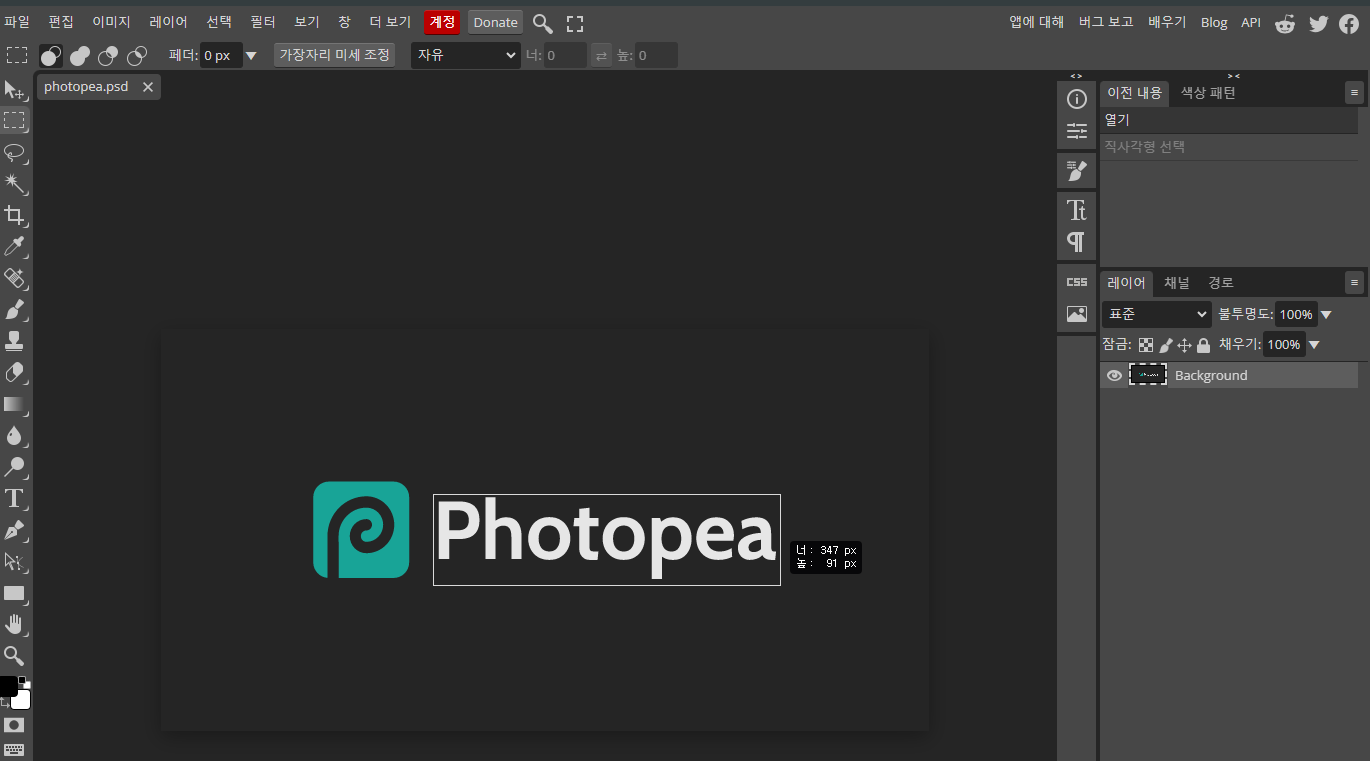Open the Facebook link icon
This screenshot has height=761, width=1370.
(1349, 24)
